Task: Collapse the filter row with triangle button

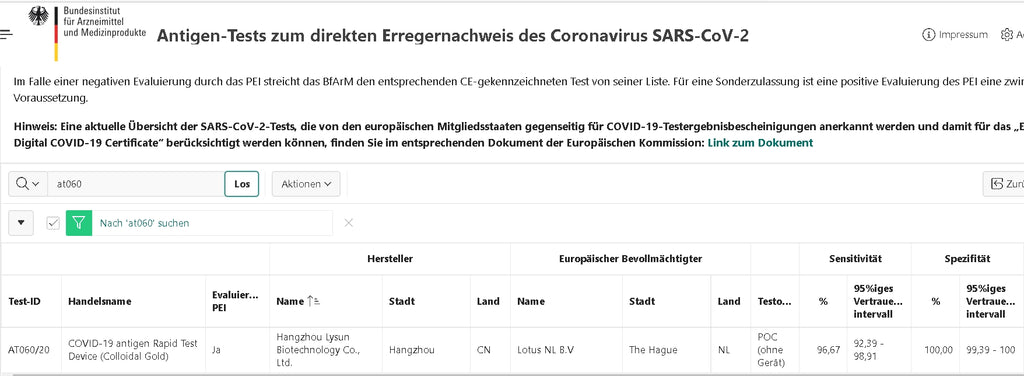Action: pyautogui.click(x=21, y=223)
